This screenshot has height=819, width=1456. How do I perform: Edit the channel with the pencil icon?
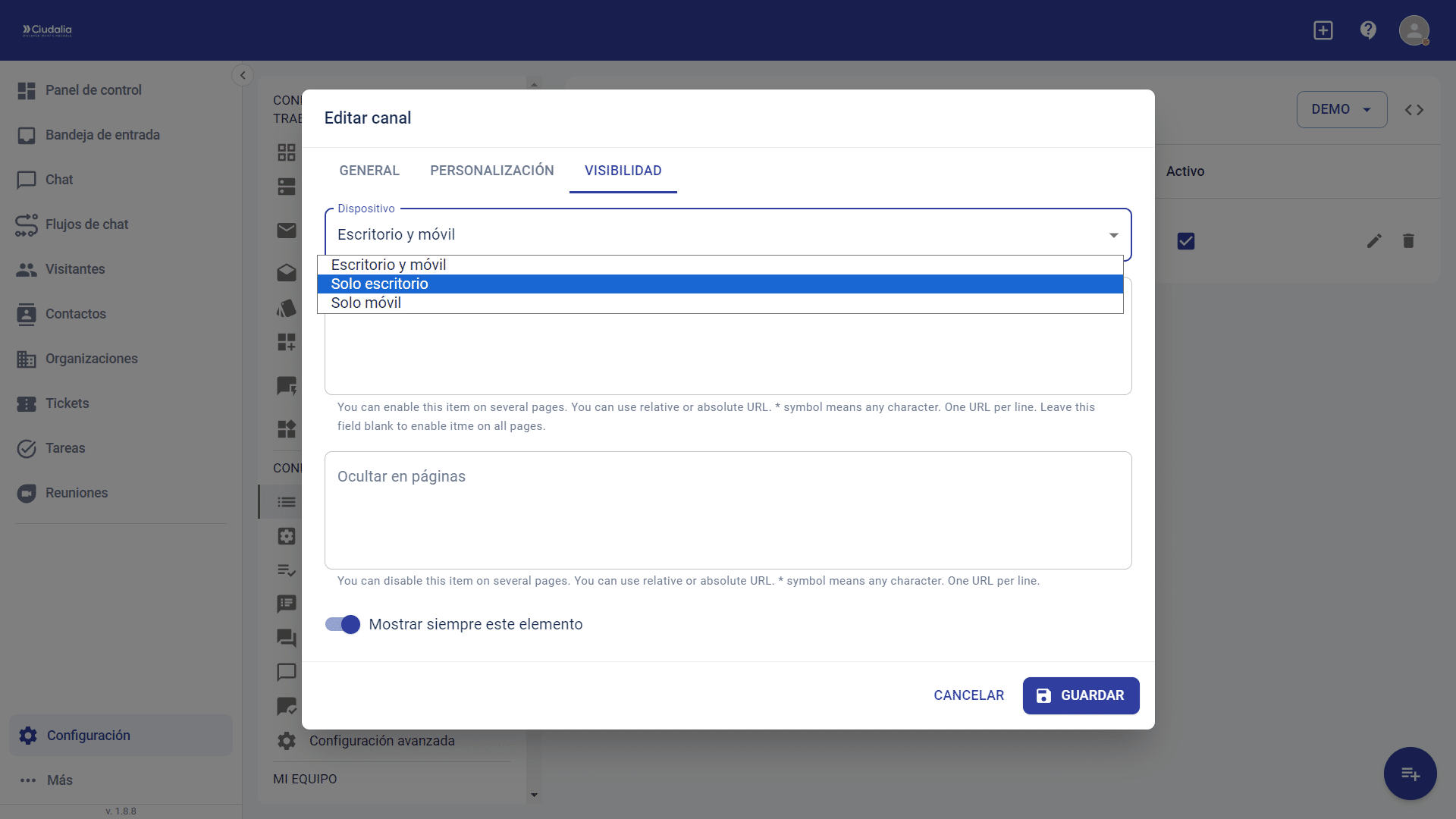(1375, 240)
